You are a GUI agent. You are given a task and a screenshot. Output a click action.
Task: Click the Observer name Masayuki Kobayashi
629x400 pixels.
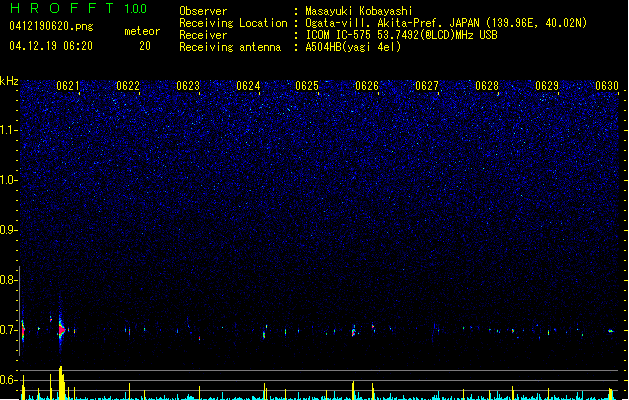359,11
